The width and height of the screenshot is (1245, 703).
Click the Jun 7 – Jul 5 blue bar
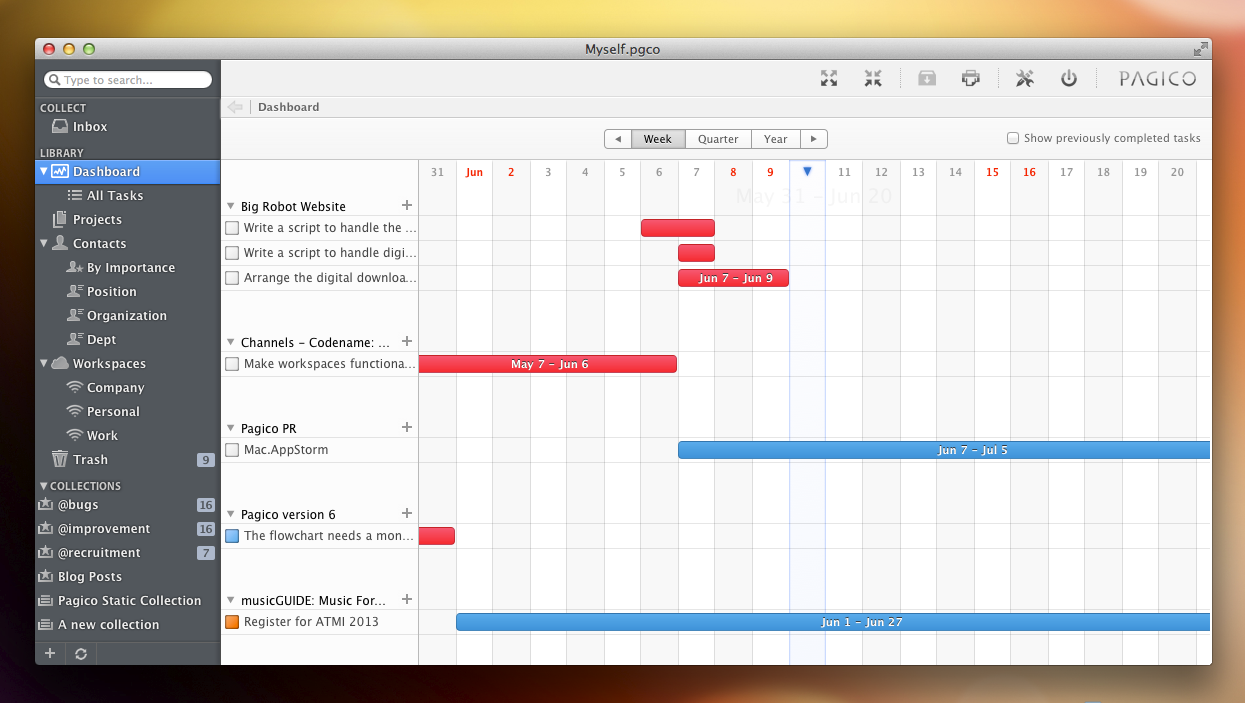coord(944,450)
